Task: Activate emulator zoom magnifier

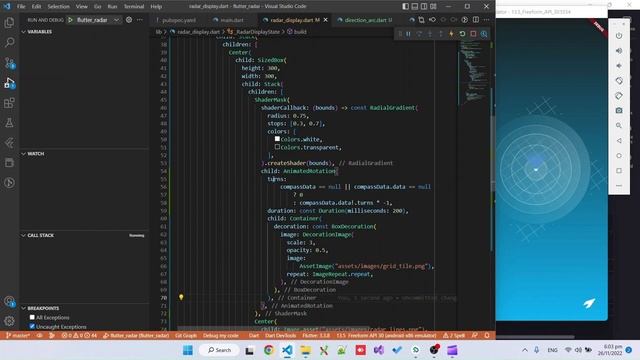Action: coord(619,126)
